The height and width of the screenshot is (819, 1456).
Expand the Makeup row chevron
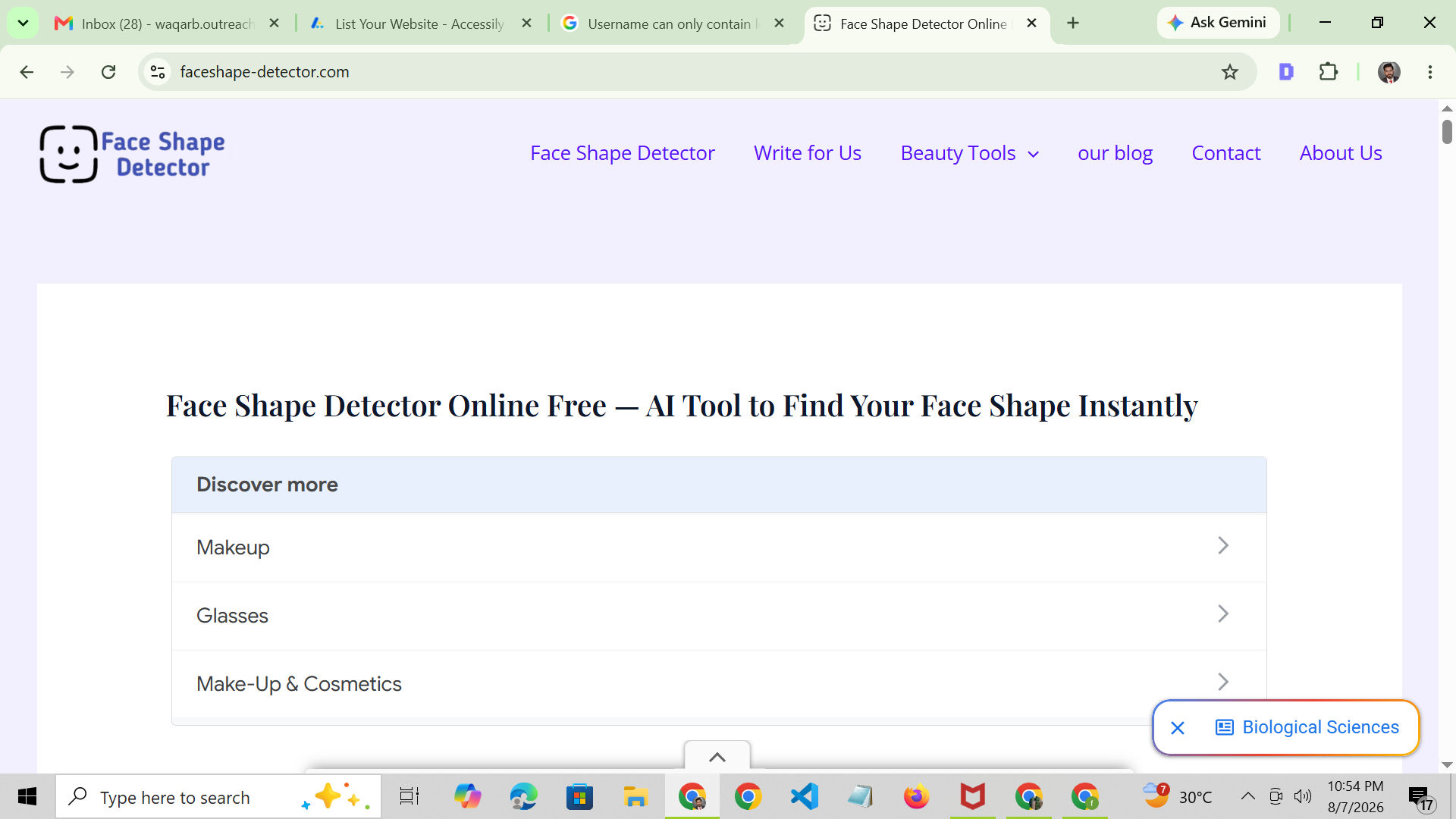pyautogui.click(x=1222, y=546)
